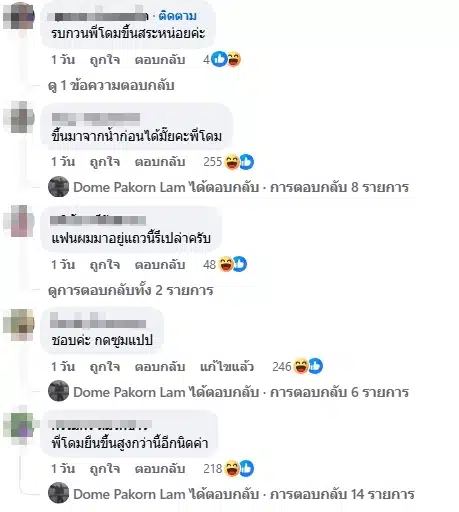The image size is (459, 512).
Task: Open Dome Pakorn Lam avatar by 8 replies
Action: 58,187
